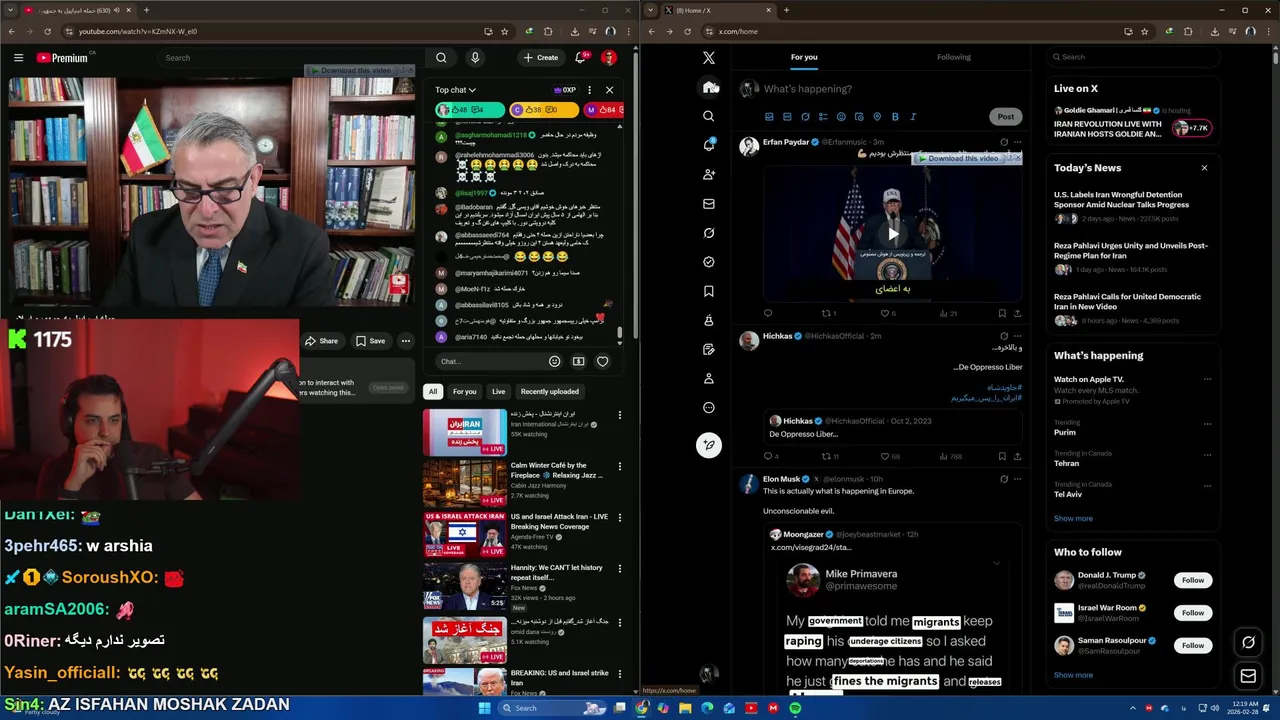Switch to the 'For you' timeline tab
1280x720 pixels.
(x=804, y=57)
